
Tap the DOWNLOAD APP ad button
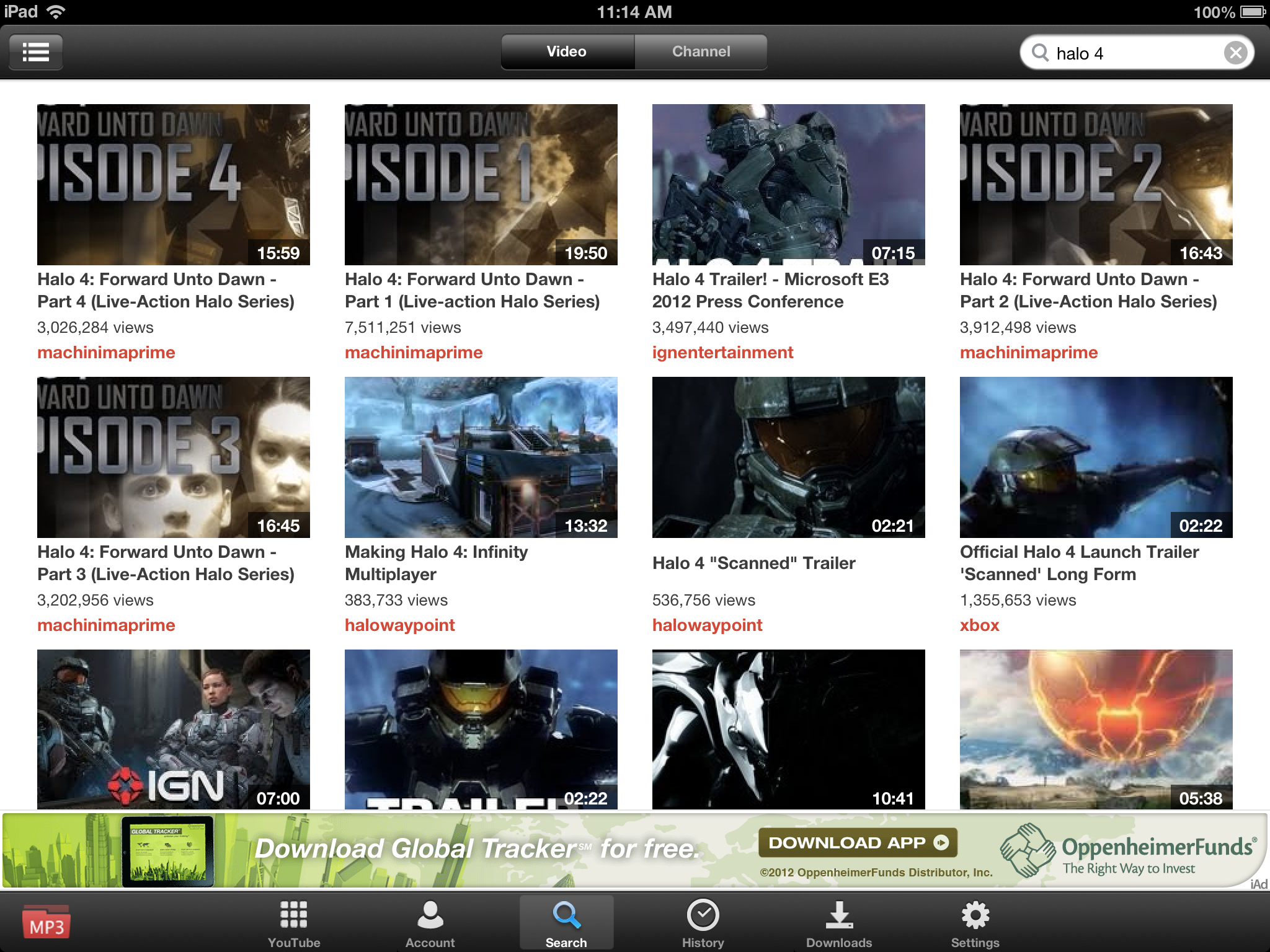pyautogui.click(x=858, y=843)
